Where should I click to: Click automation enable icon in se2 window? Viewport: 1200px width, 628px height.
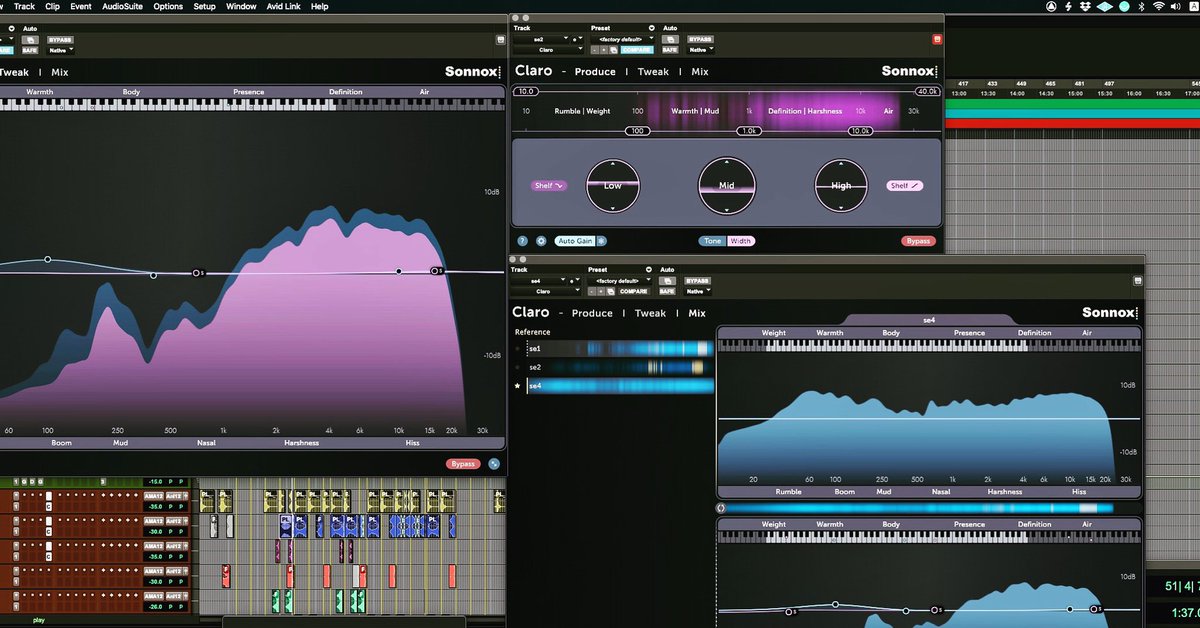click(670, 39)
